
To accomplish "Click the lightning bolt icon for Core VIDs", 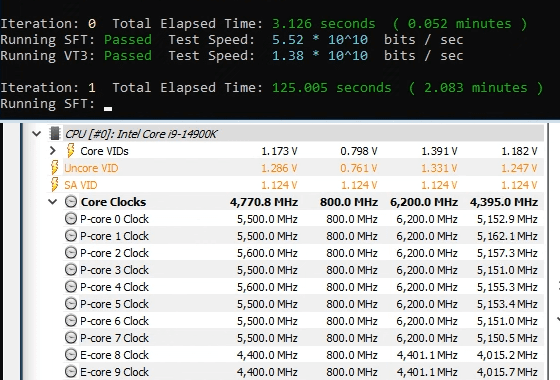I will tap(70, 150).
